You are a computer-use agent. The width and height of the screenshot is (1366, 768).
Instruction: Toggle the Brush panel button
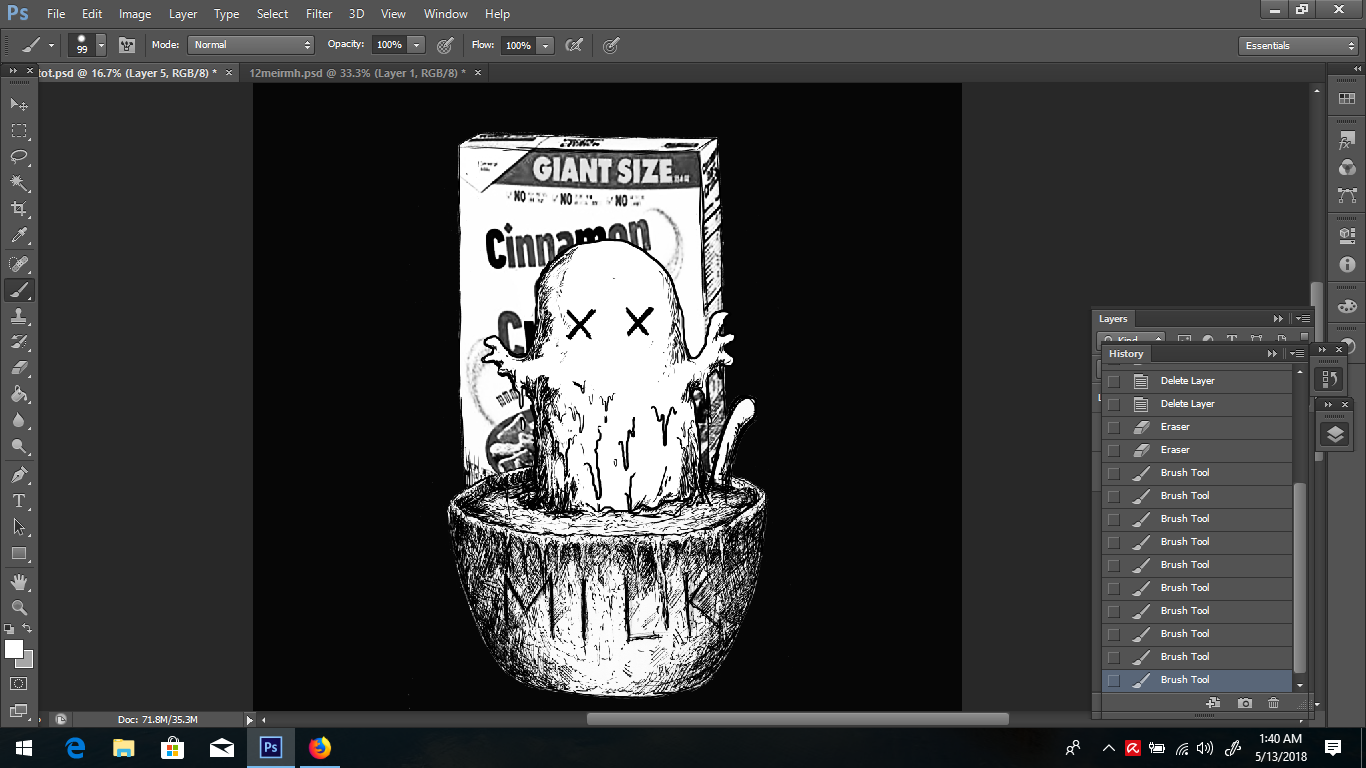127,45
